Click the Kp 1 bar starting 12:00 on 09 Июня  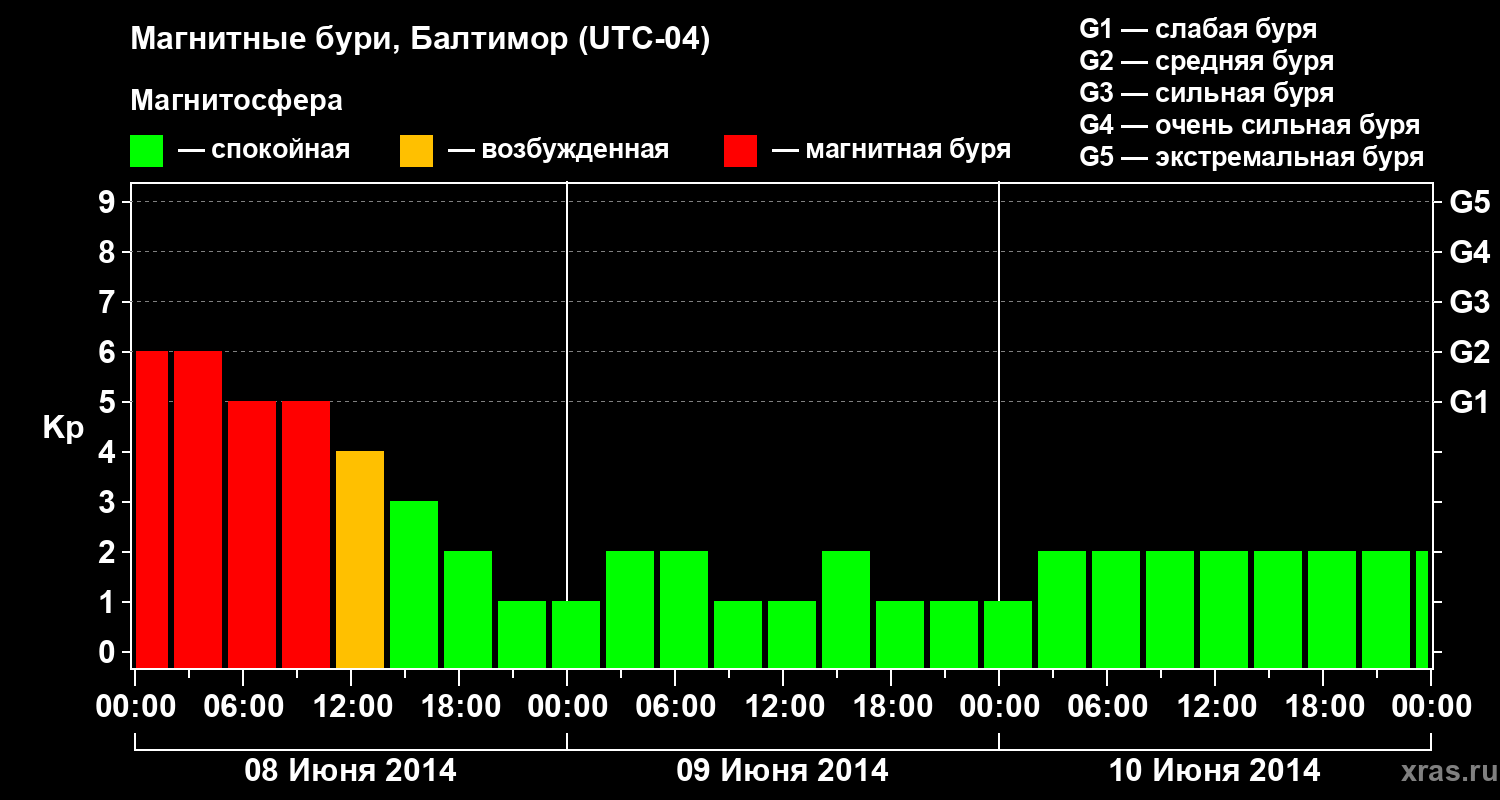coord(792,635)
